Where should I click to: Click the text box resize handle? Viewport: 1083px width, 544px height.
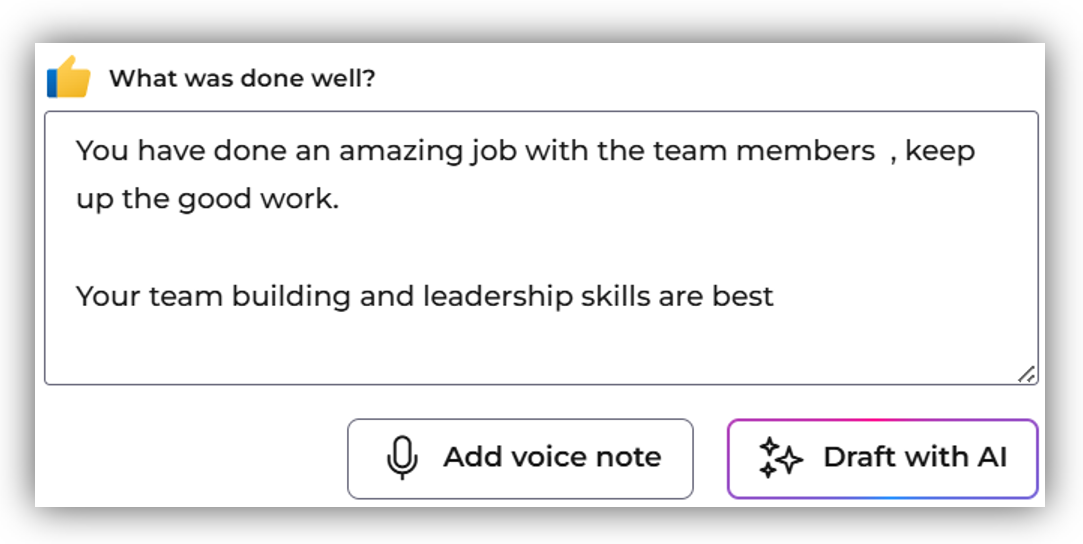click(x=1026, y=374)
